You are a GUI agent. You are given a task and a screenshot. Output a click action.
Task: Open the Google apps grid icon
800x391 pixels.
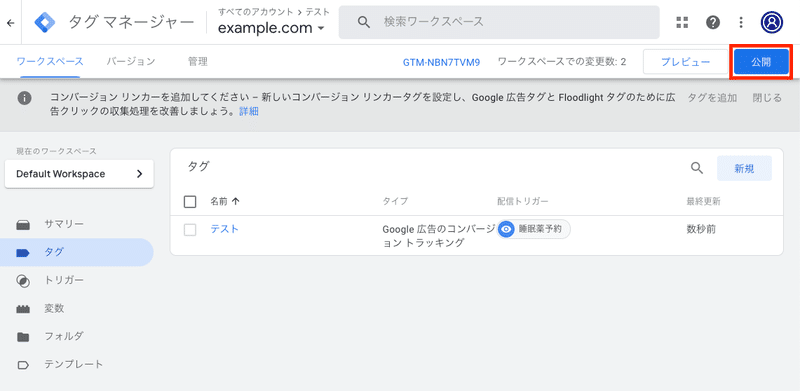(x=682, y=22)
